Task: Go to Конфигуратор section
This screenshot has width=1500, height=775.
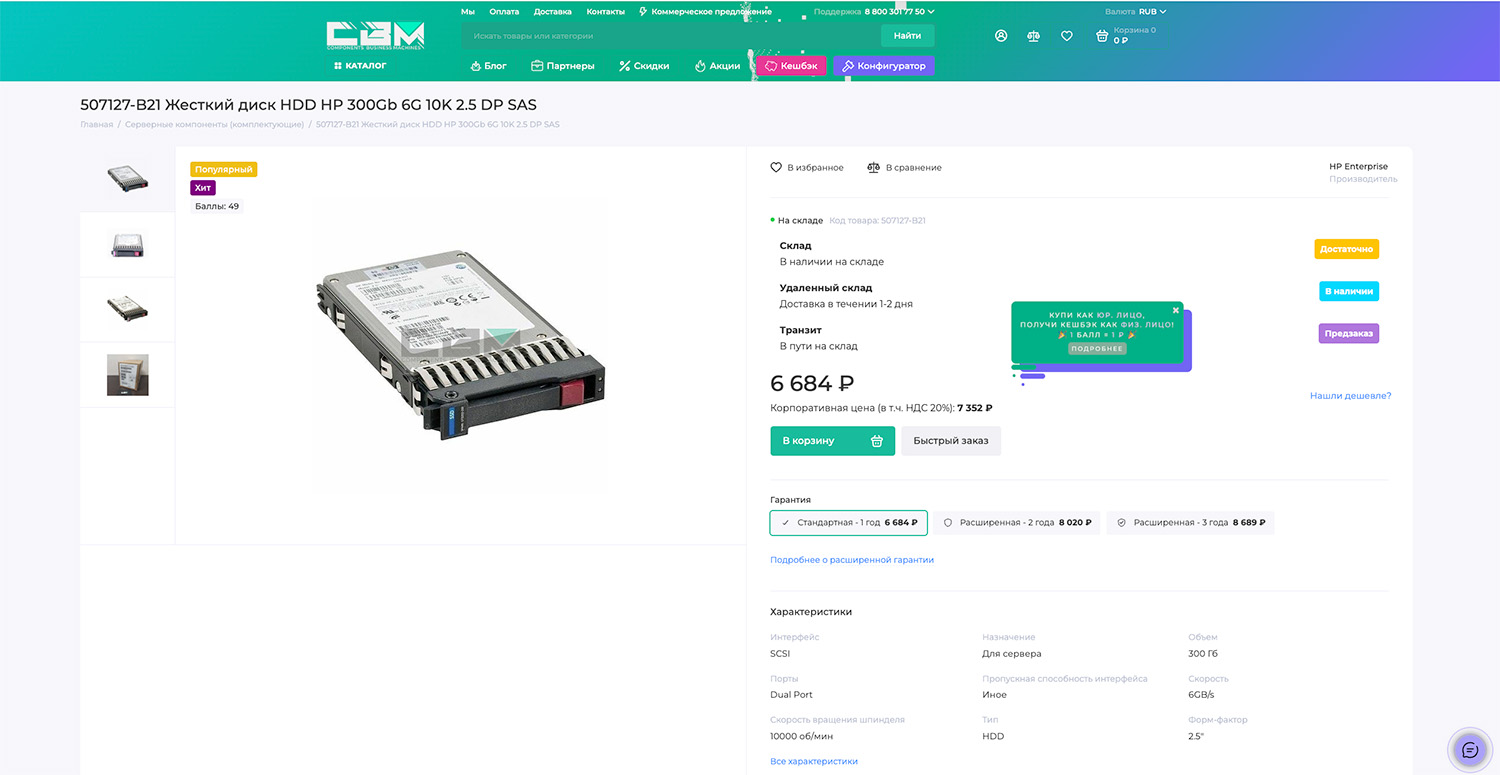Action: click(x=884, y=66)
